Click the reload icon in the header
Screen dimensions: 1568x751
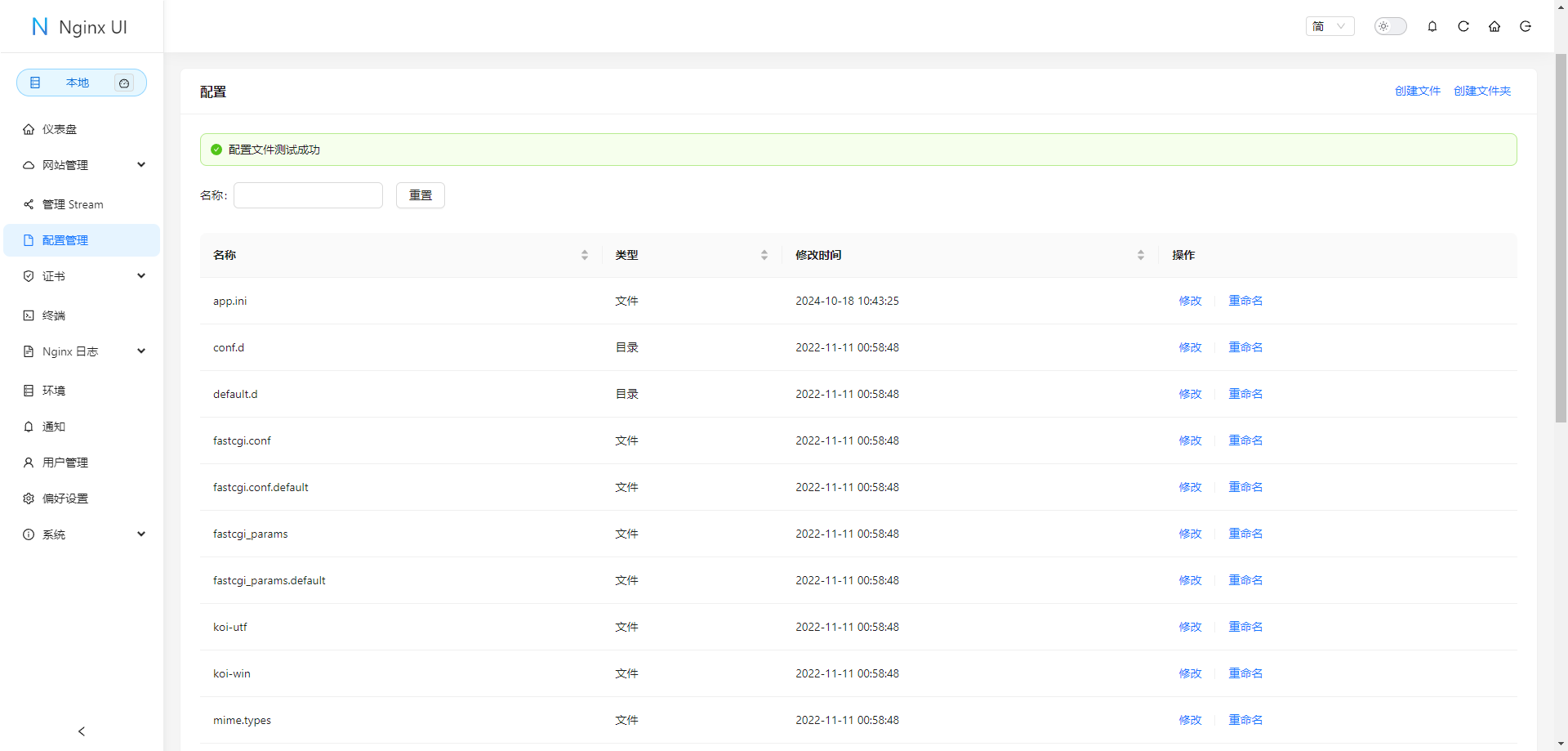pos(1463,26)
